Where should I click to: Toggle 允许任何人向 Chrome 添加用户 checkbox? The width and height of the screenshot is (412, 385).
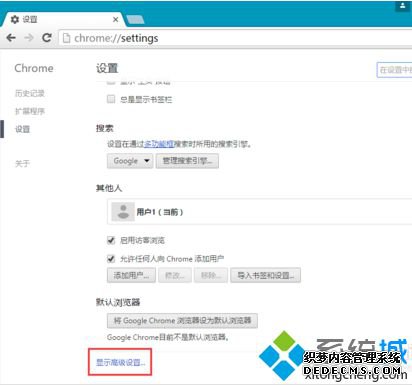[x=111, y=258]
